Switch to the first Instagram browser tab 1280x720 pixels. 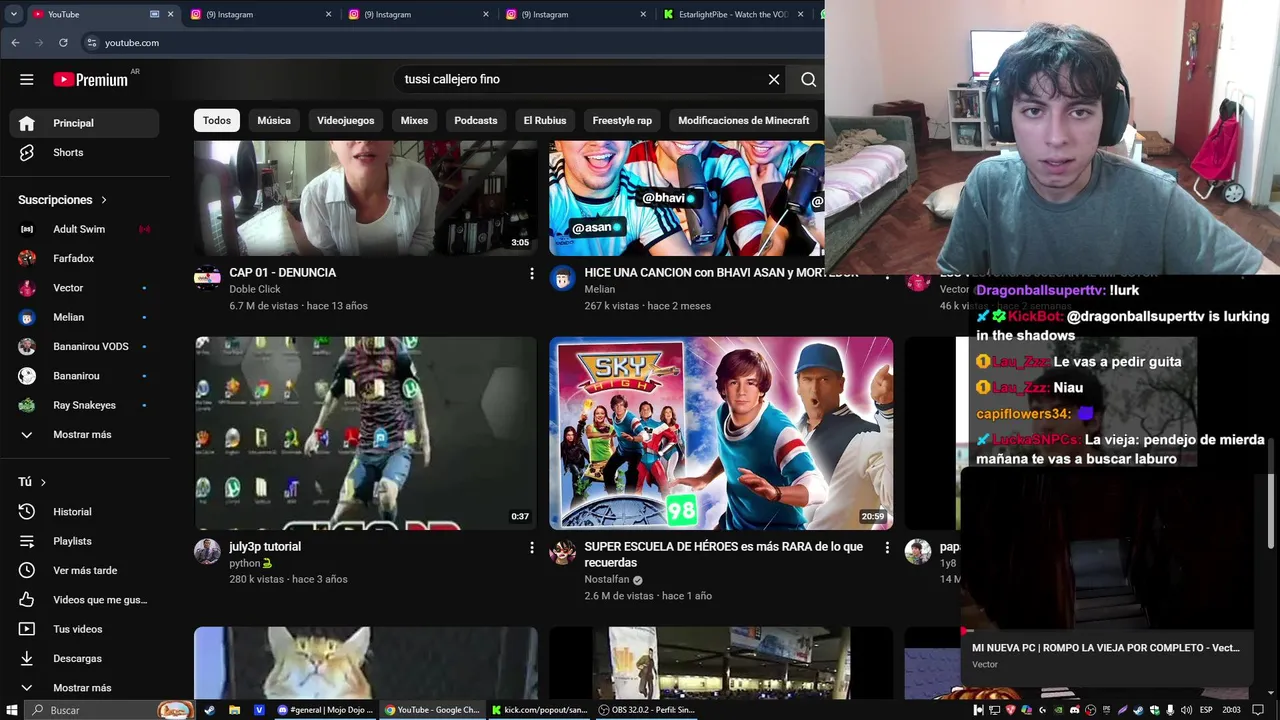[x=260, y=14]
